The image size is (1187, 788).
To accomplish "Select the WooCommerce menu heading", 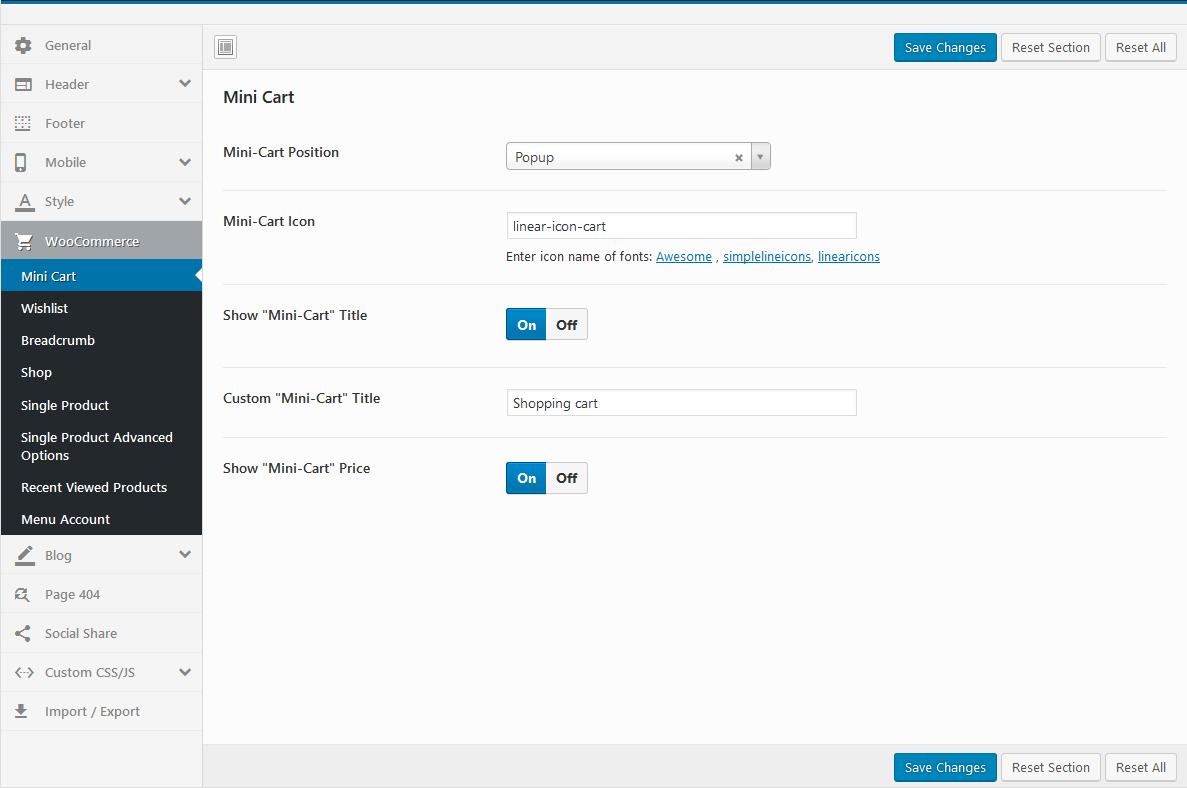I will pos(101,241).
